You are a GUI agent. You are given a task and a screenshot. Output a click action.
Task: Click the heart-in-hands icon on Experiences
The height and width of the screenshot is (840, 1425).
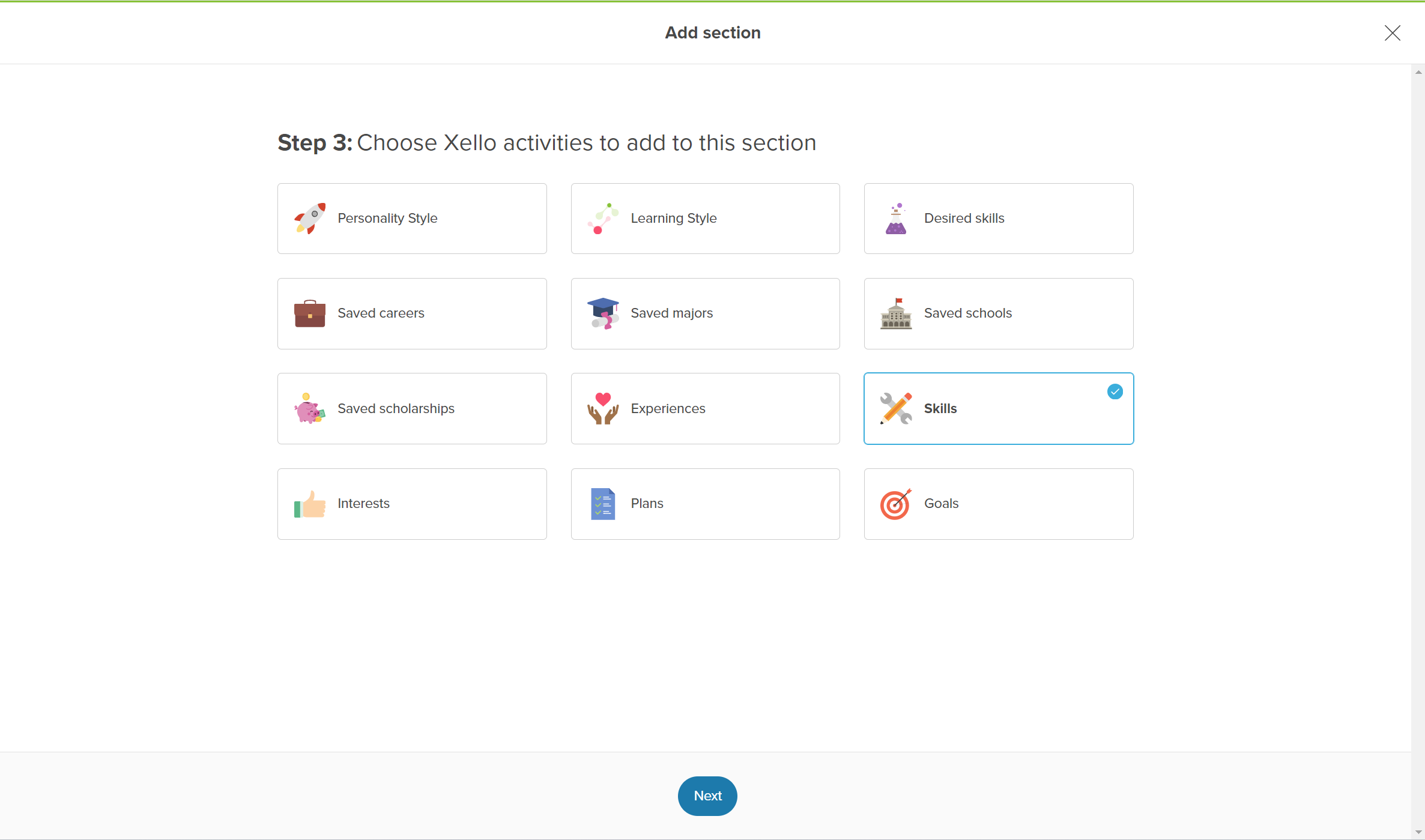pos(602,408)
